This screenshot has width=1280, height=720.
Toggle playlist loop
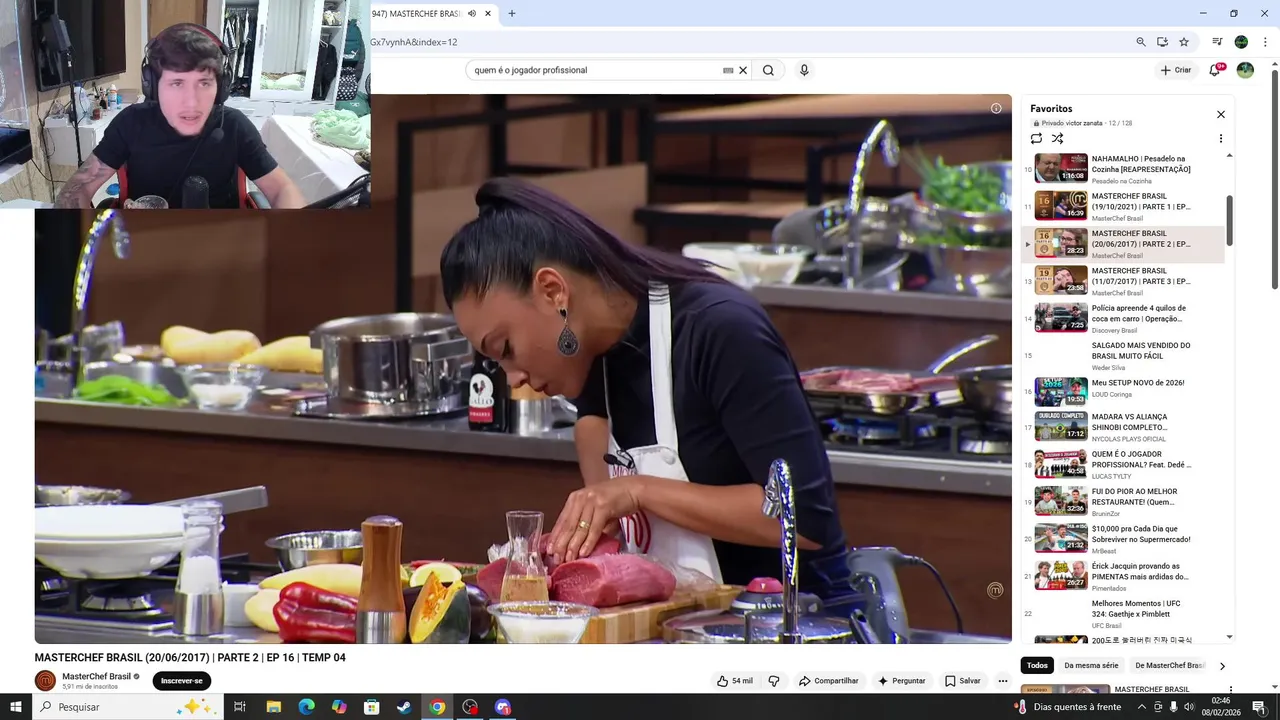pos(1036,138)
